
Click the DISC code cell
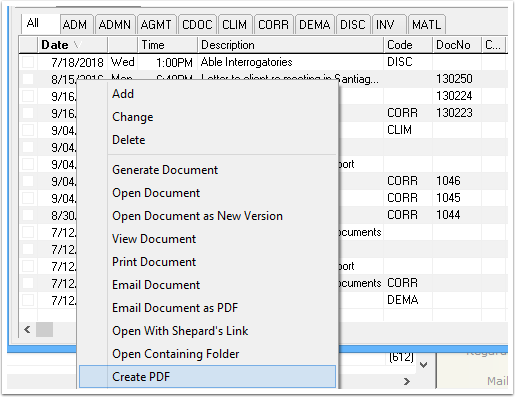[x=408, y=62]
